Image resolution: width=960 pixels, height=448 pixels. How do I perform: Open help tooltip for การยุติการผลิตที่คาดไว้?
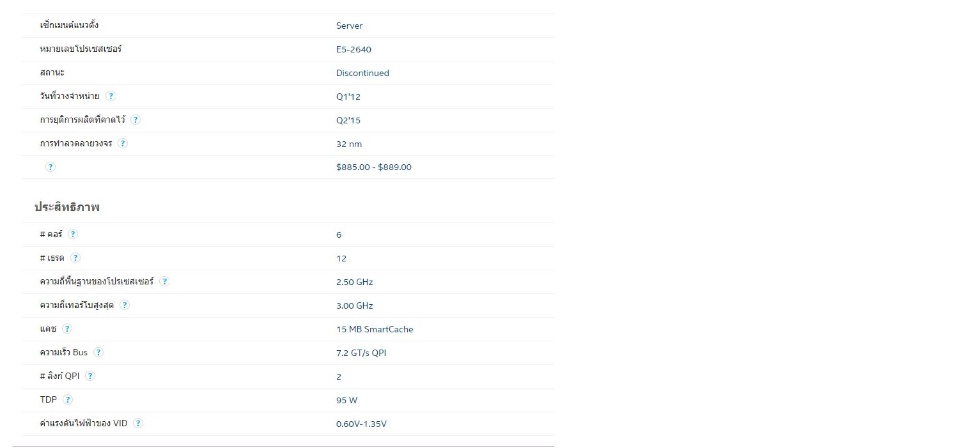(x=136, y=119)
